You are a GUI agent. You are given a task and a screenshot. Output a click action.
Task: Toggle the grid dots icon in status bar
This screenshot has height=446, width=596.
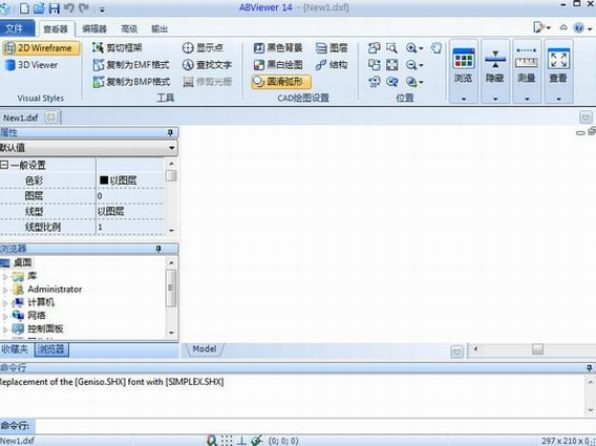coord(227,440)
